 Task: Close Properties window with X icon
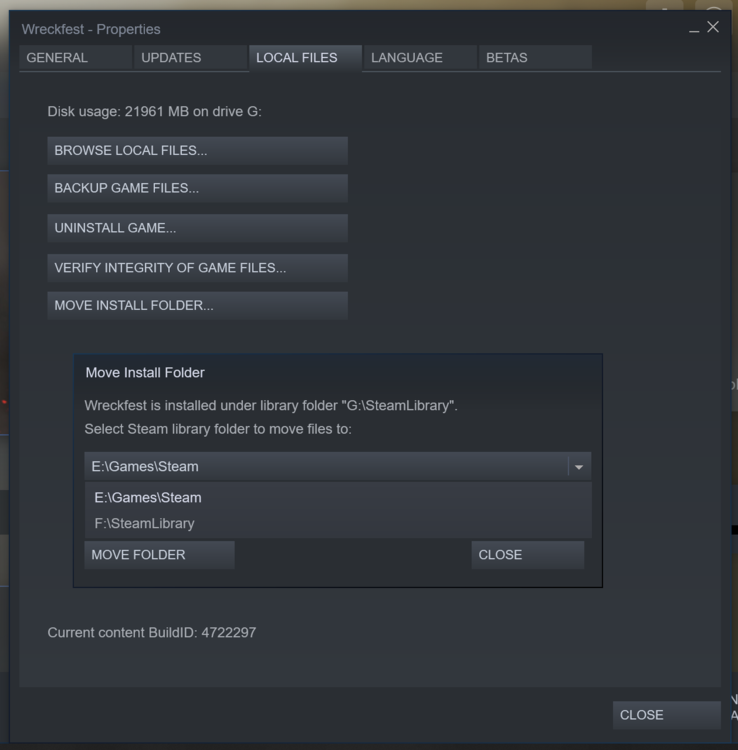tap(713, 27)
